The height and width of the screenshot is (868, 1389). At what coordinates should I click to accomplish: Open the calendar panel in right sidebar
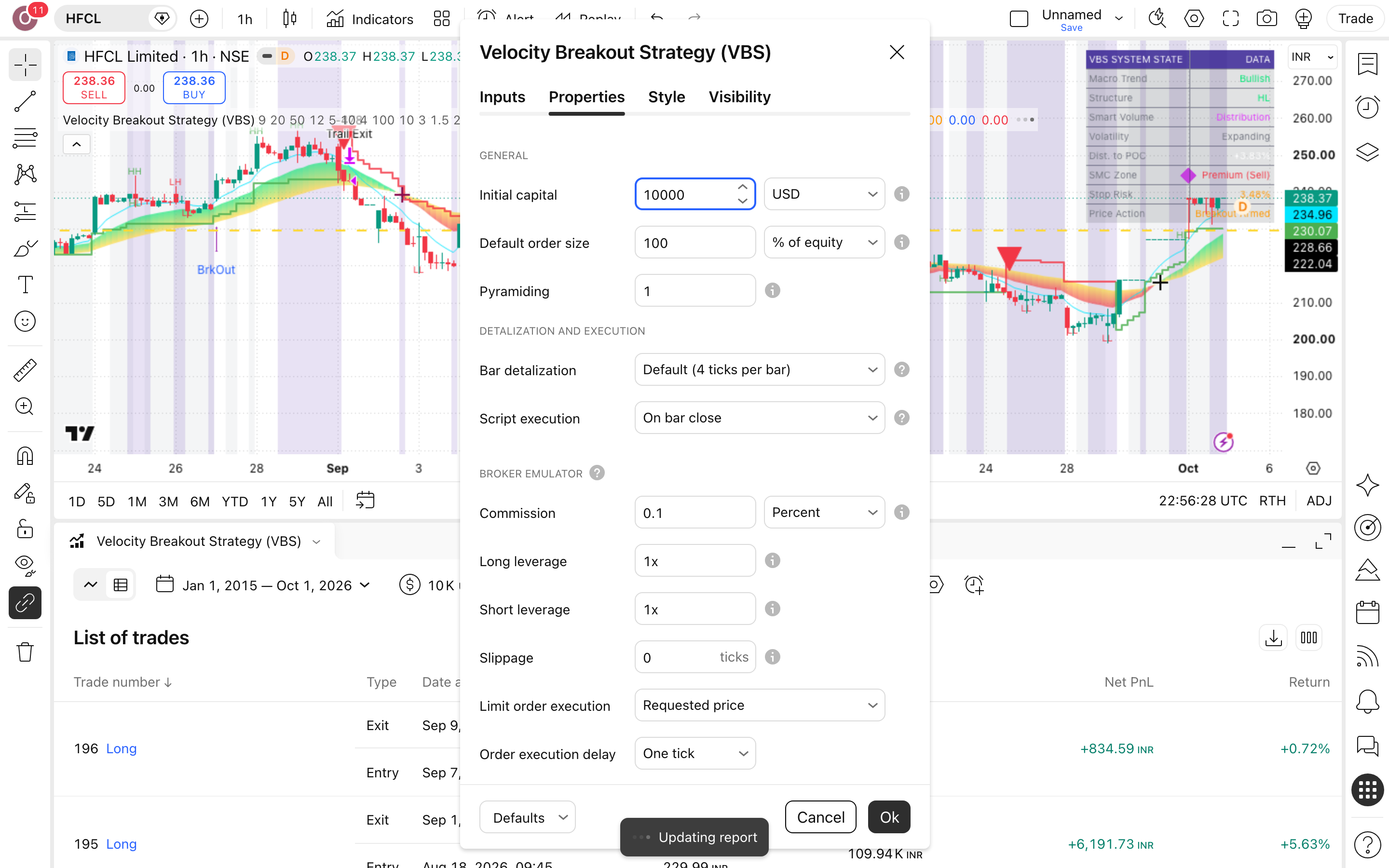1368,612
